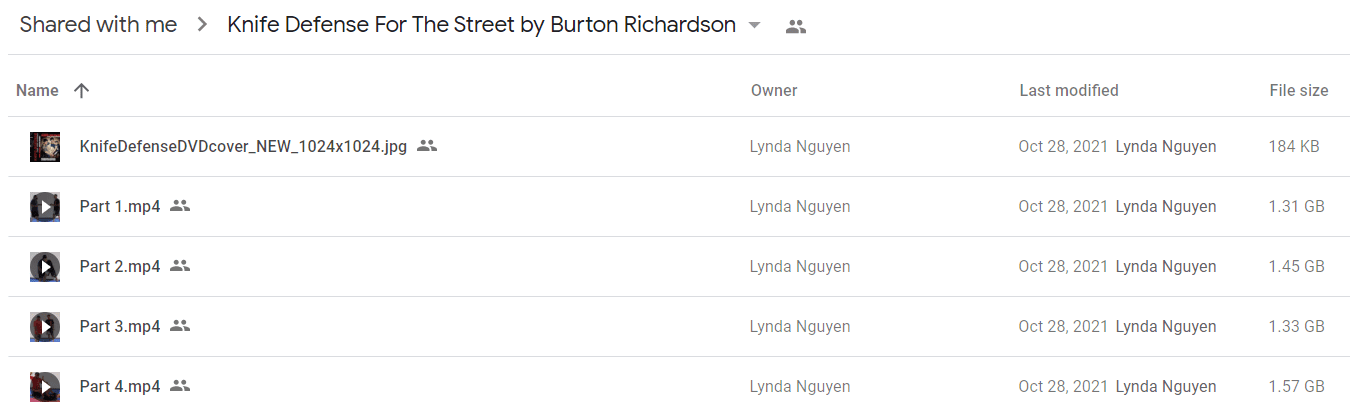The width and height of the screenshot is (1350, 415).
Task: Open the DVD cover image thumbnail
Action: tap(45, 147)
